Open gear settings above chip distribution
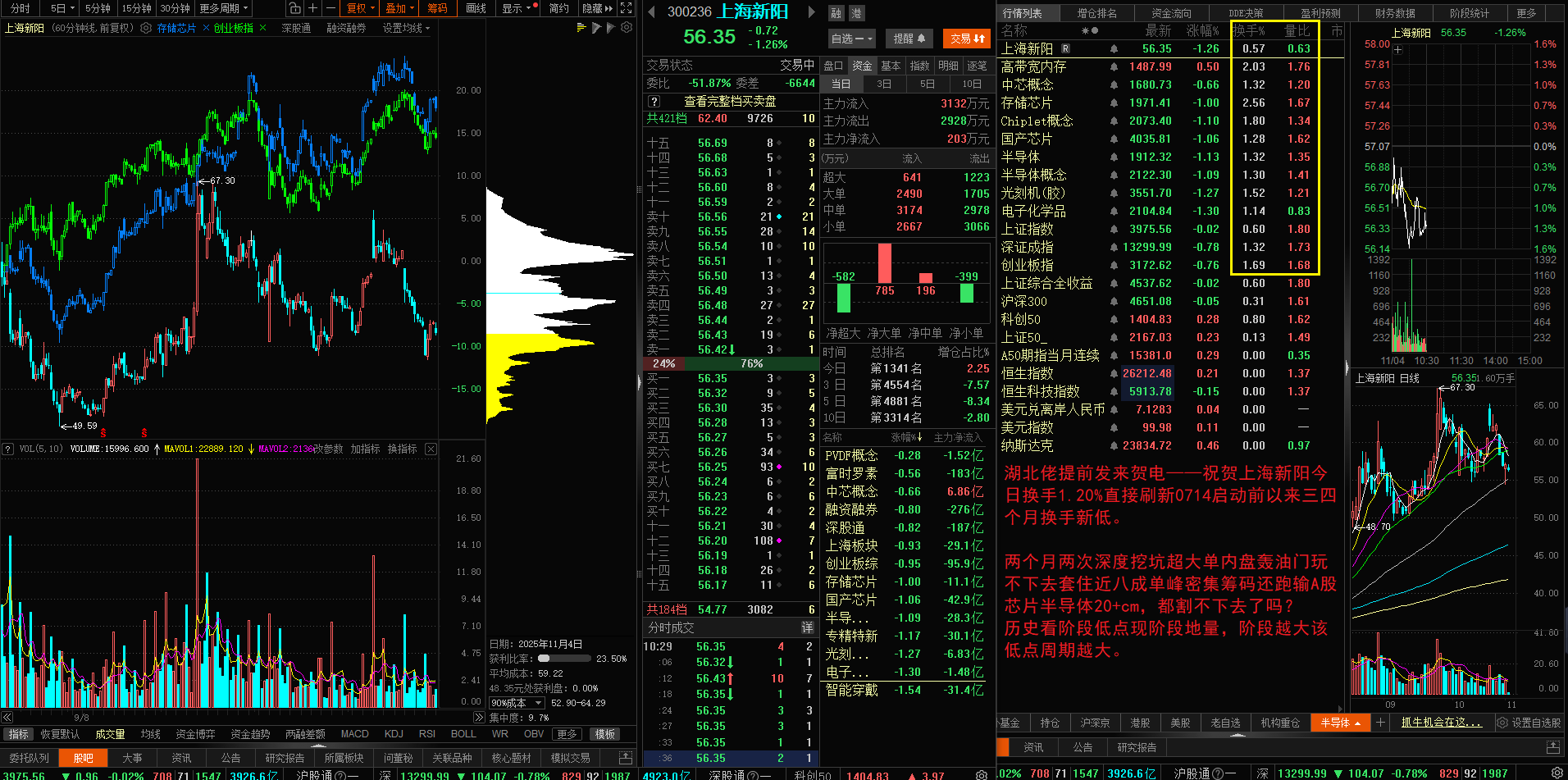 pos(627,28)
